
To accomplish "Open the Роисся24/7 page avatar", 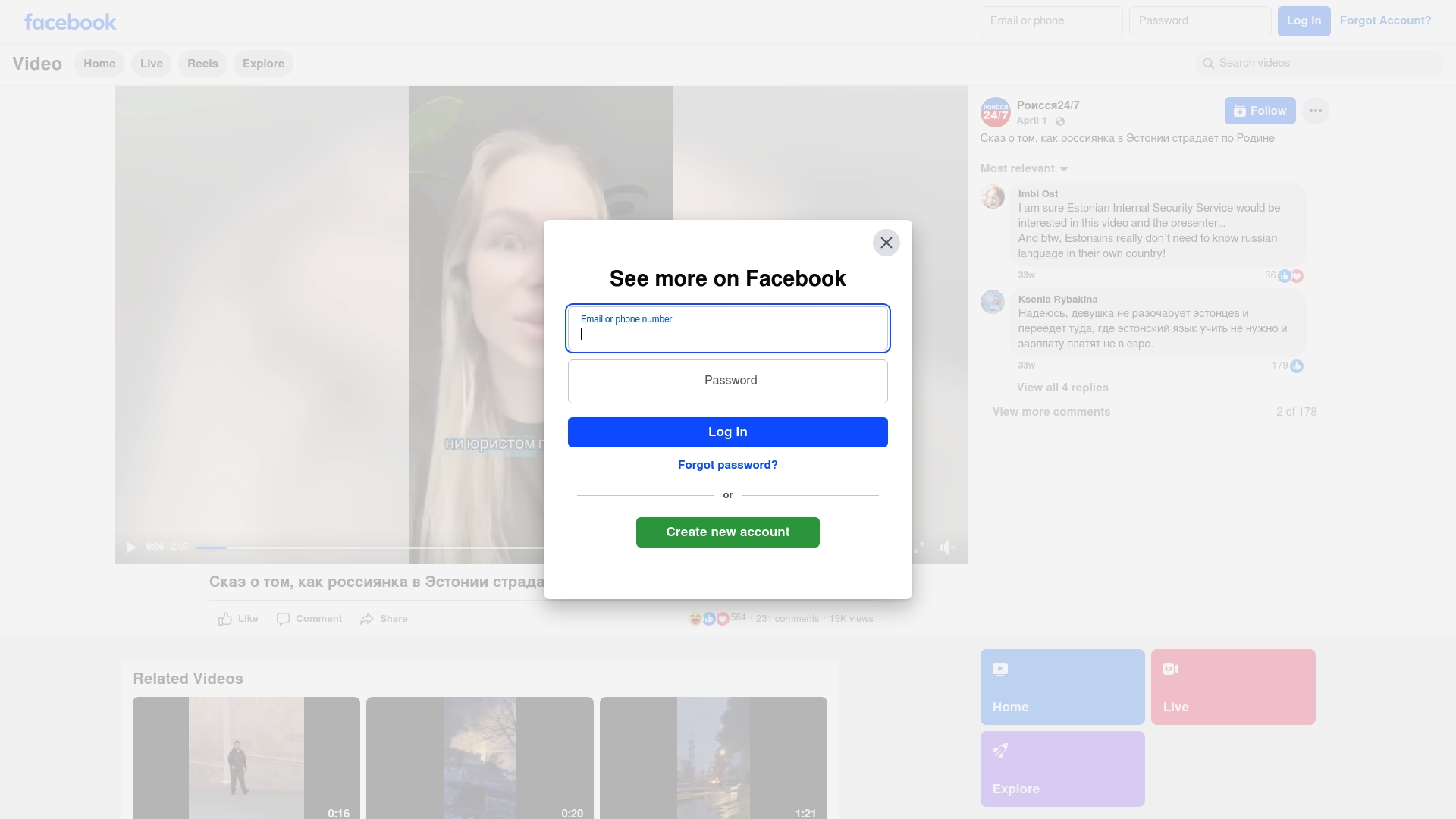I will (x=995, y=112).
